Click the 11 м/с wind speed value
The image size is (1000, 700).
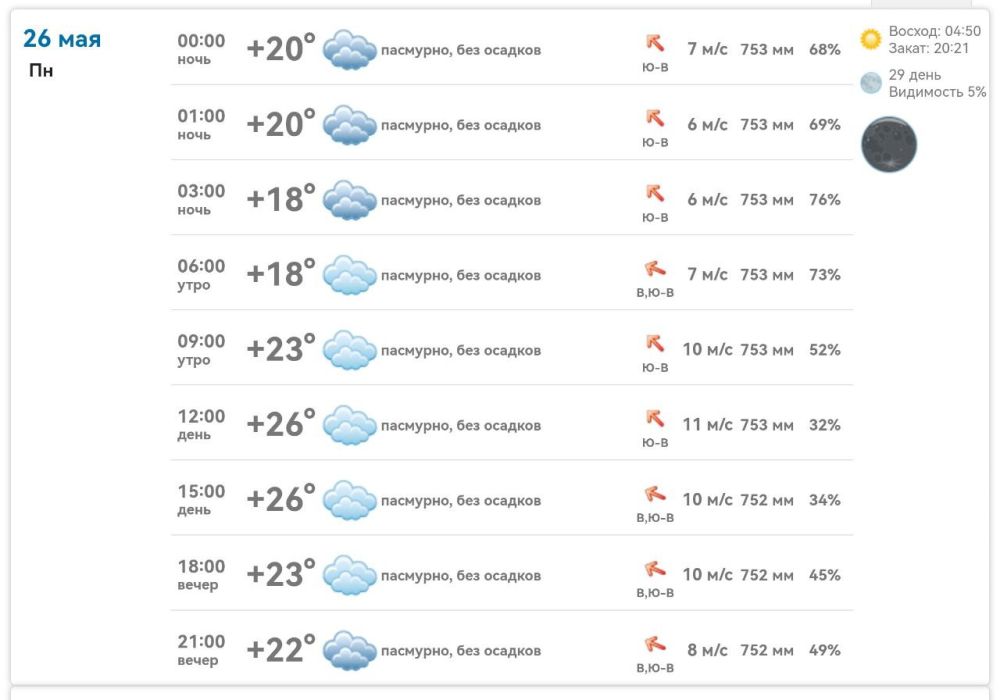click(707, 425)
